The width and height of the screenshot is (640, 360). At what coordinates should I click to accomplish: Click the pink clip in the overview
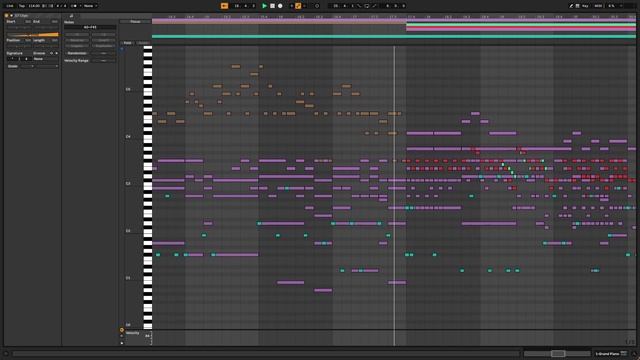[x=521, y=29]
